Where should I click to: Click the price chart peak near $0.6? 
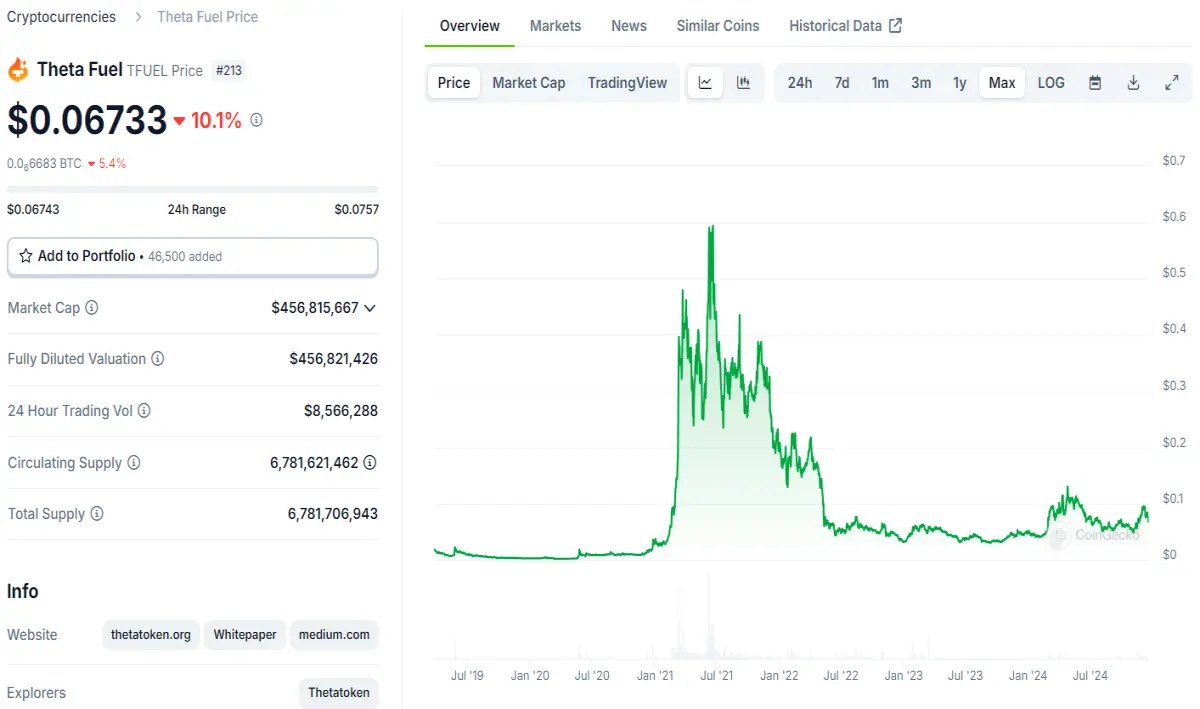pos(711,228)
